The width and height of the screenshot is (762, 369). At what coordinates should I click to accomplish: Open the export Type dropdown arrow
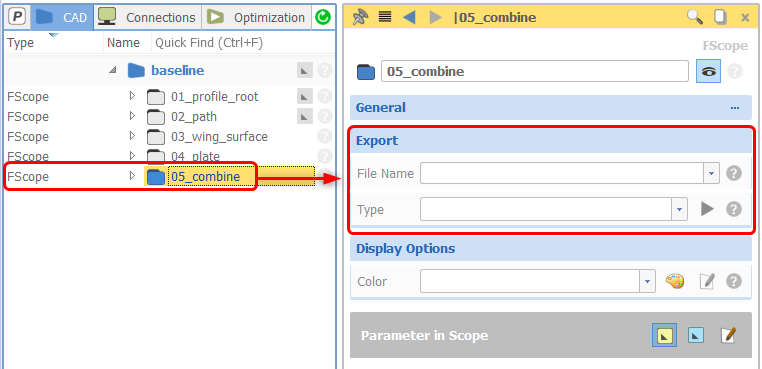click(679, 210)
